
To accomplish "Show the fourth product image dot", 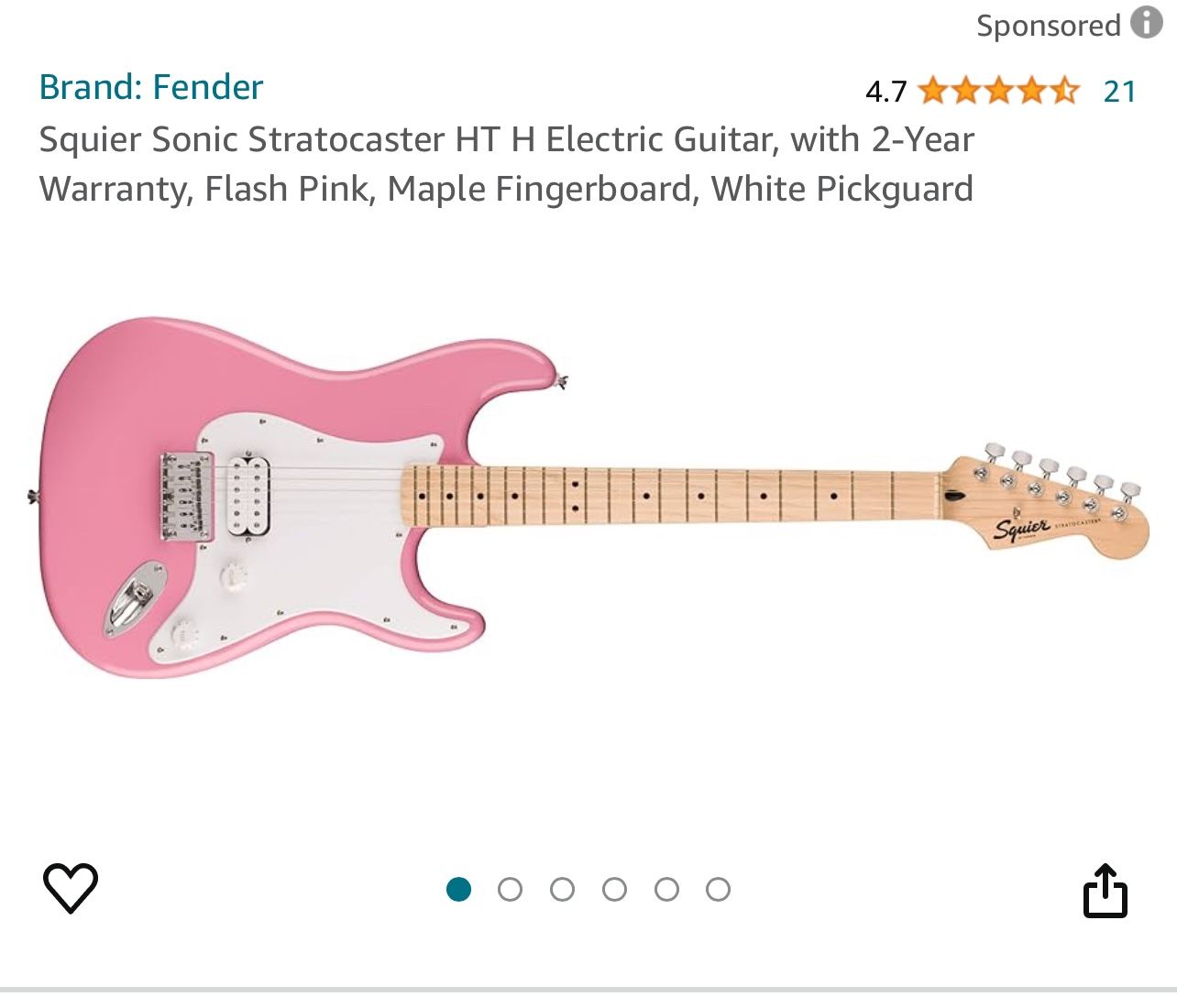I will (615, 889).
